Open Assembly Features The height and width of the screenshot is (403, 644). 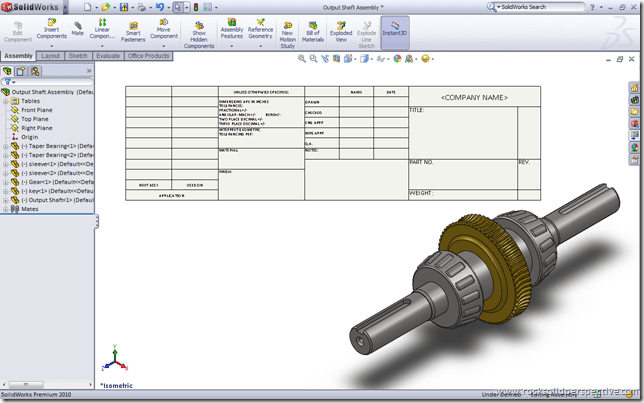click(x=232, y=29)
